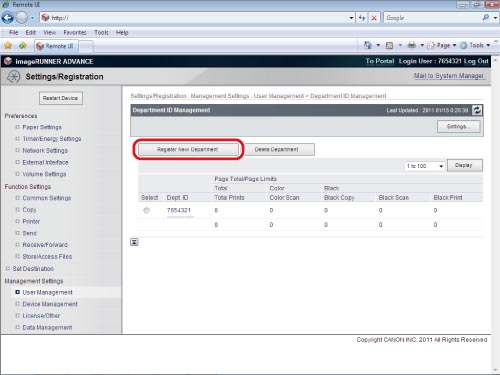
Task: Select User Management in sidebar
Action: pos(47,292)
